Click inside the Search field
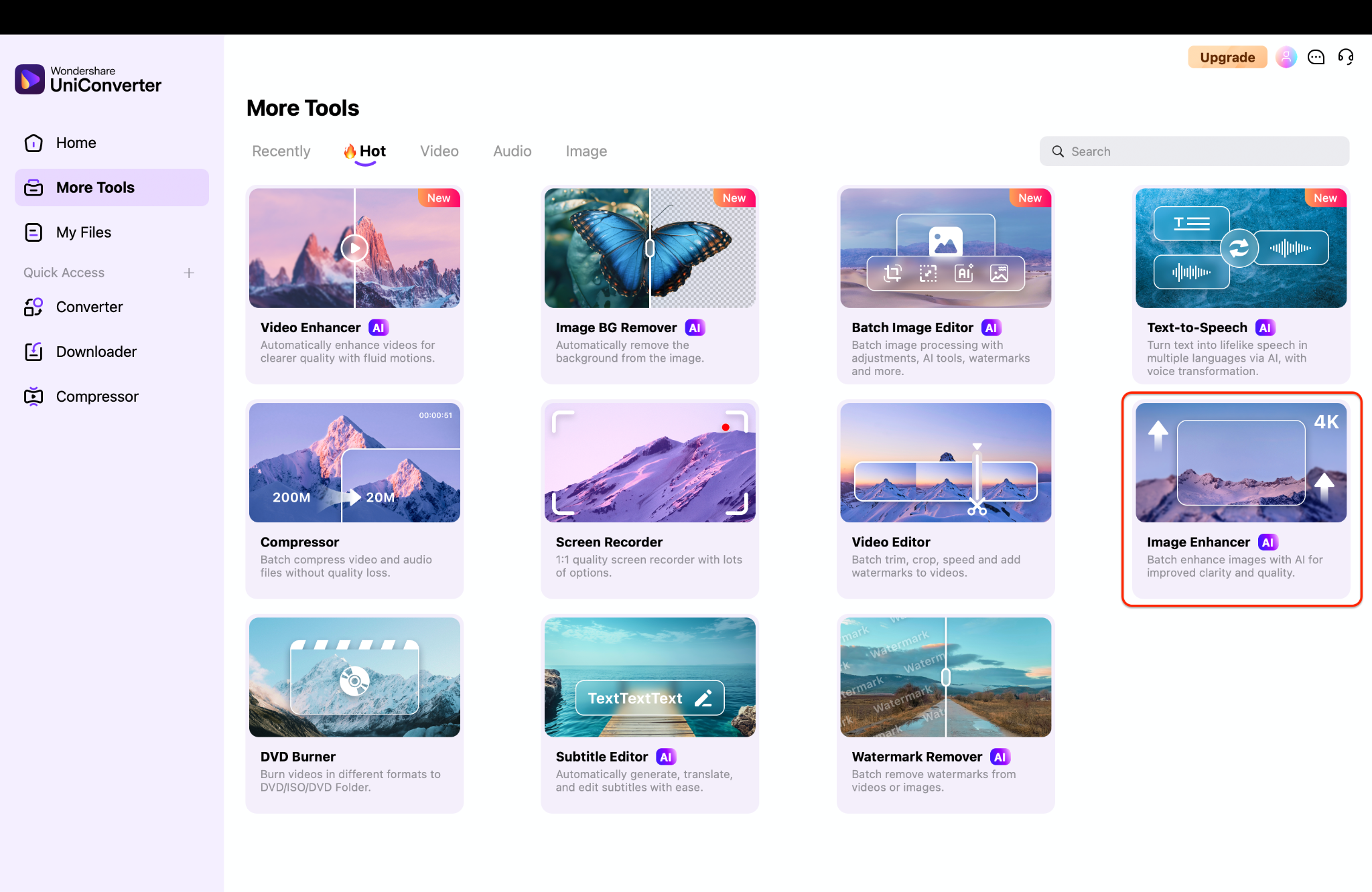The image size is (1372, 892). click(1194, 151)
